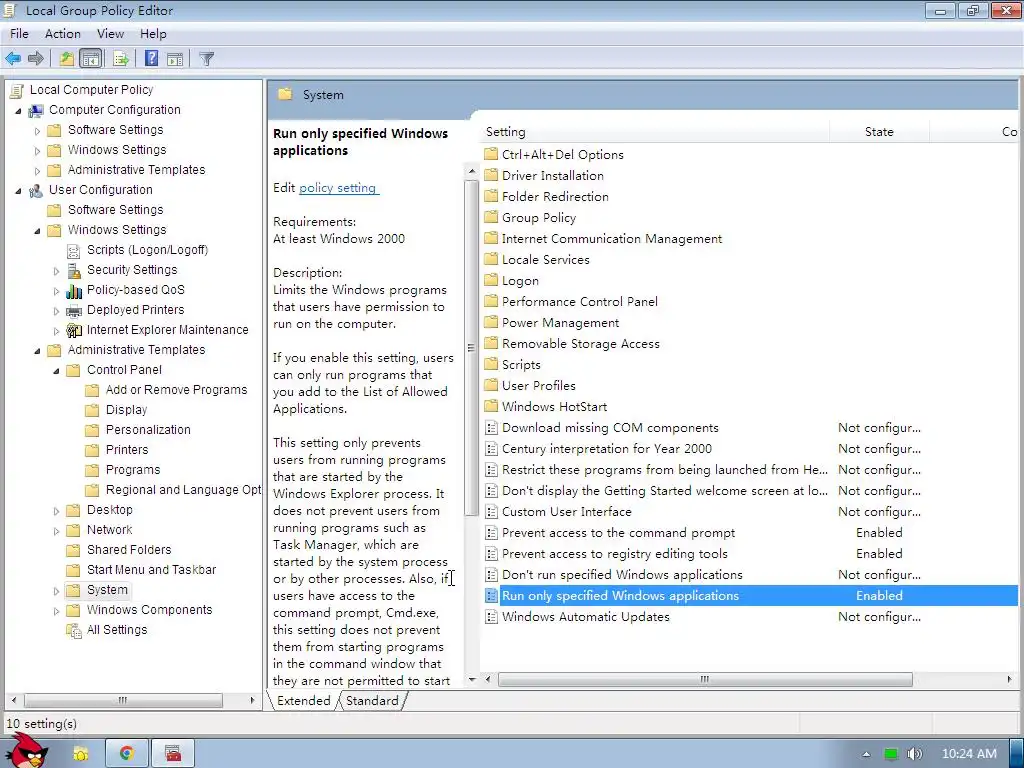This screenshot has height=768, width=1024.
Task: Expand the Windows Components tree node
Action: coord(56,611)
